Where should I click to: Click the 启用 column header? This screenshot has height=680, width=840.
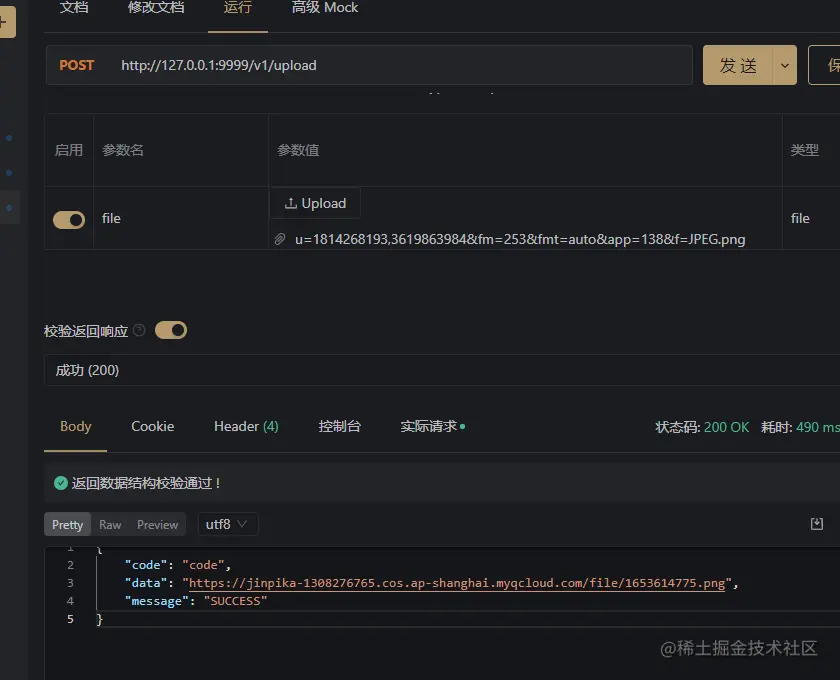coord(69,150)
